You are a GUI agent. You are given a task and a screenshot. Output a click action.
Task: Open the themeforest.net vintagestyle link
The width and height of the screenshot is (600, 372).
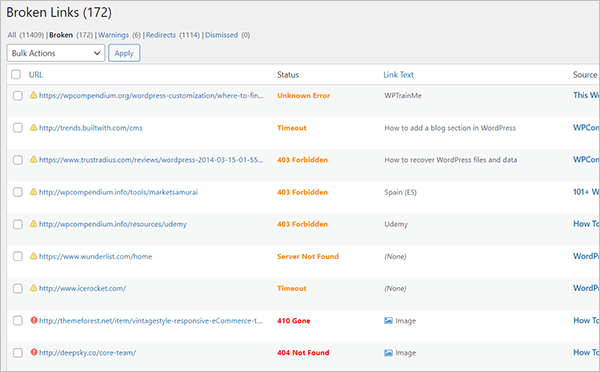(x=151, y=321)
